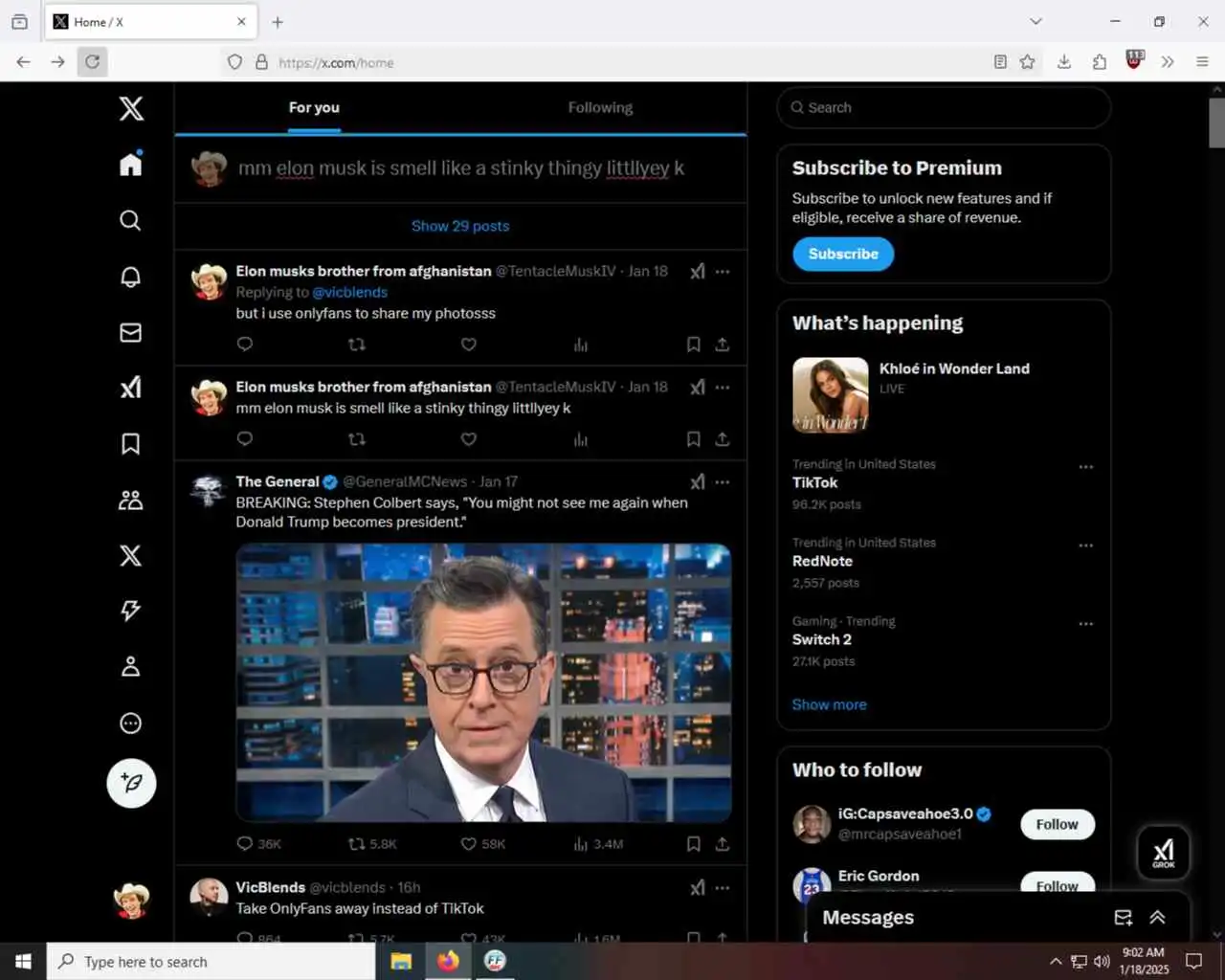Viewport: 1225px width, 980px height.
Task: Open more options on onlyfans photosss post
Action: click(723, 272)
